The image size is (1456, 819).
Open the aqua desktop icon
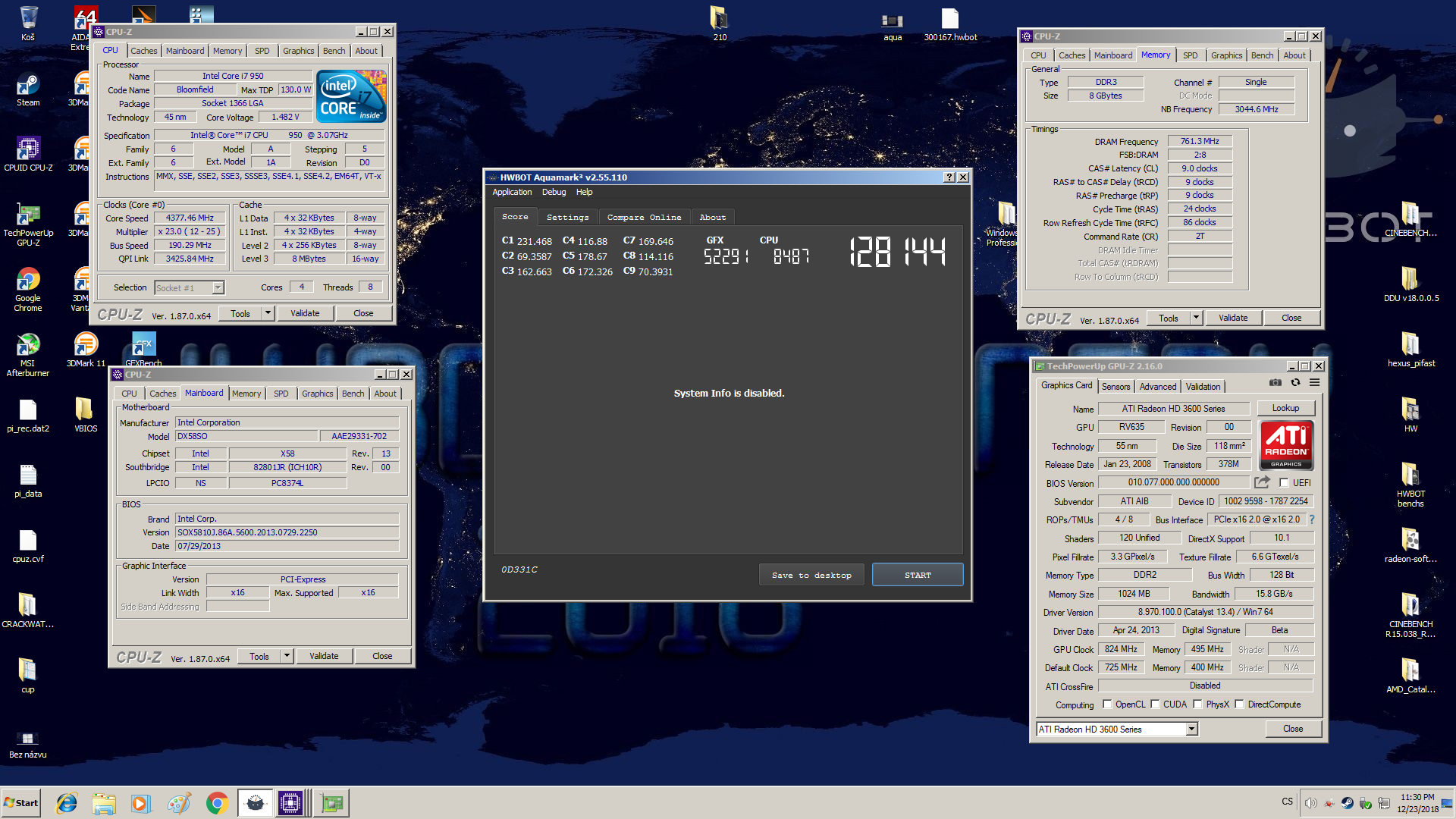pos(893,25)
